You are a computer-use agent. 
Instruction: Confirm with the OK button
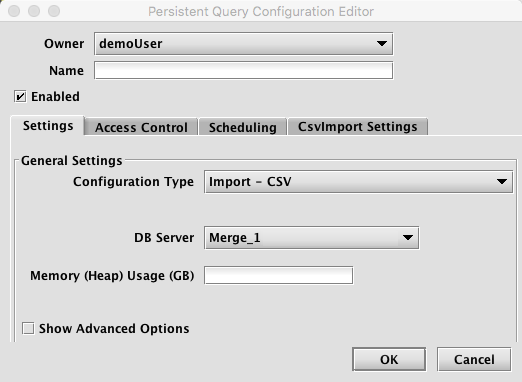click(389, 359)
